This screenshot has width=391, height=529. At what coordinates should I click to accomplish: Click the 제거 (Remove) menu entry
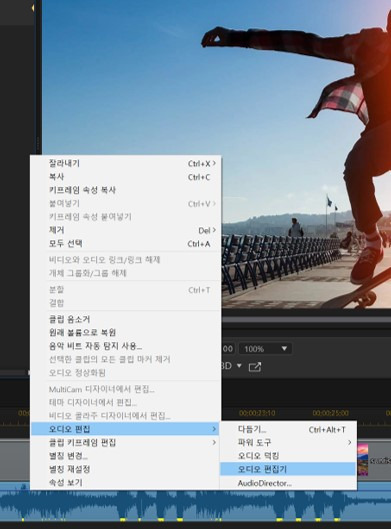[125, 230]
